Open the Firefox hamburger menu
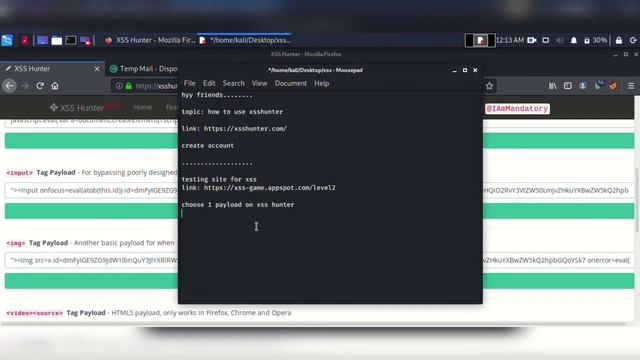 (631, 86)
